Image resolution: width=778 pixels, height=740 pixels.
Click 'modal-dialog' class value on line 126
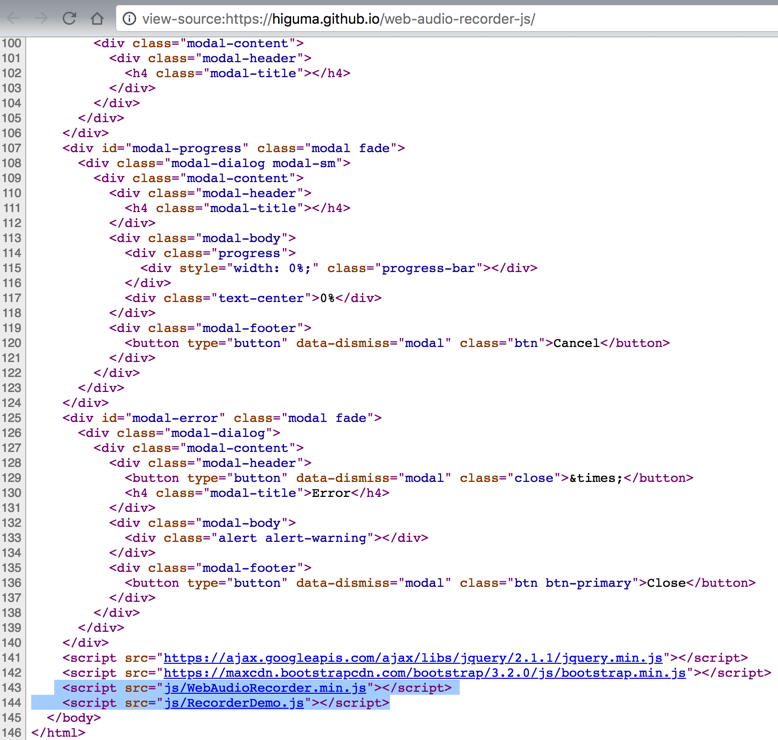click(218, 433)
